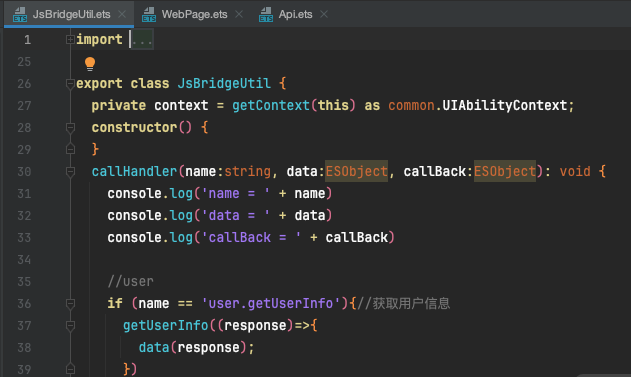Collapse the JsBridgeUtil class on line 26
Screen dimensions: 631x377
click(70, 84)
